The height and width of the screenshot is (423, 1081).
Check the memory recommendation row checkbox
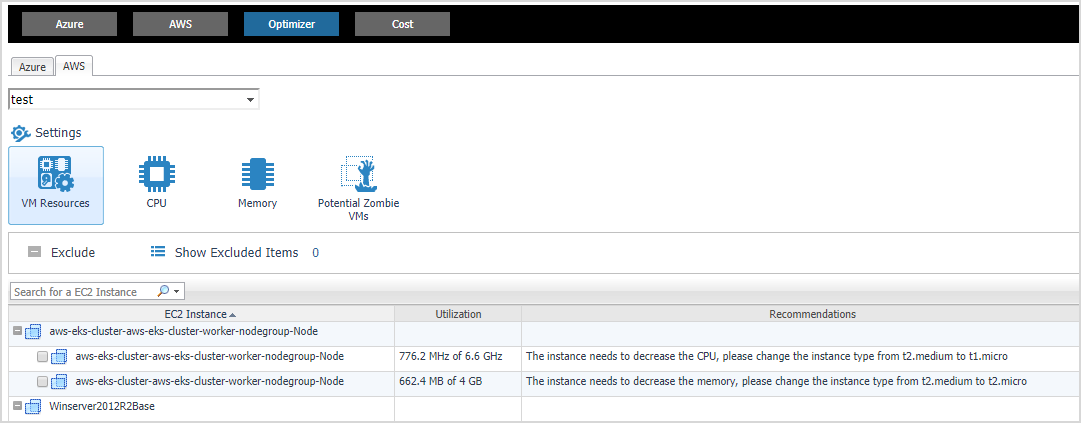[x=42, y=382]
